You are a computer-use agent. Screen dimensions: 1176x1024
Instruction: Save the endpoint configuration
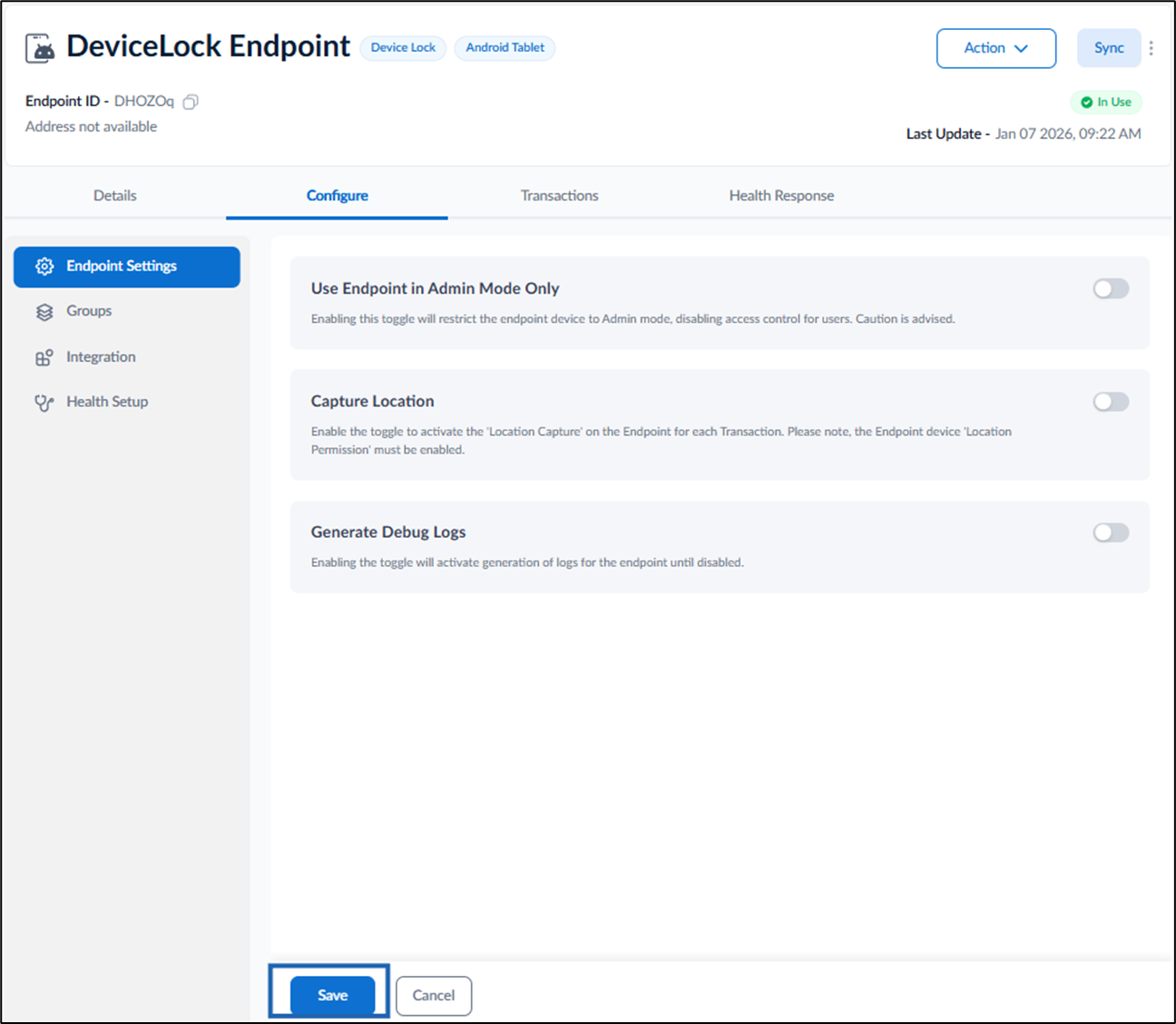point(332,995)
